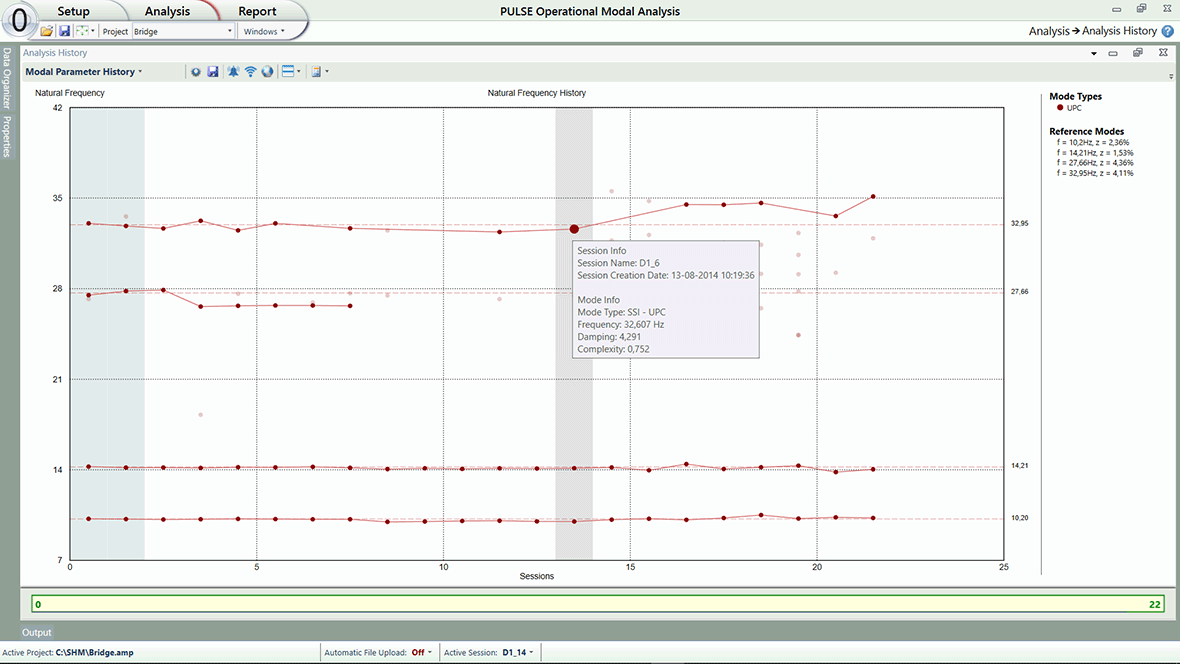Click the round application button at top-left
This screenshot has height=664, width=1180.
[x=18, y=20]
